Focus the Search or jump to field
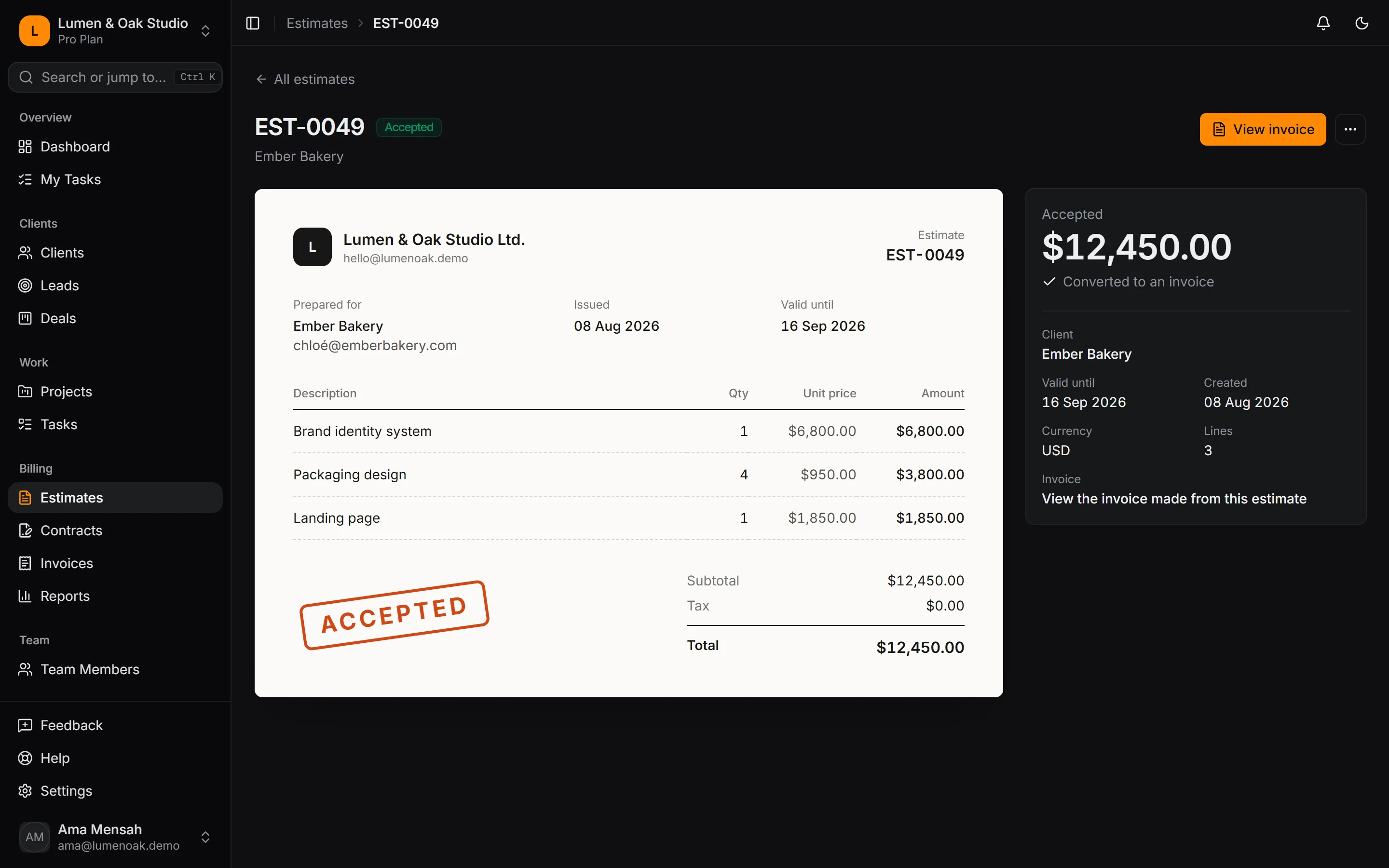The width and height of the screenshot is (1389, 868). tap(115, 77)
